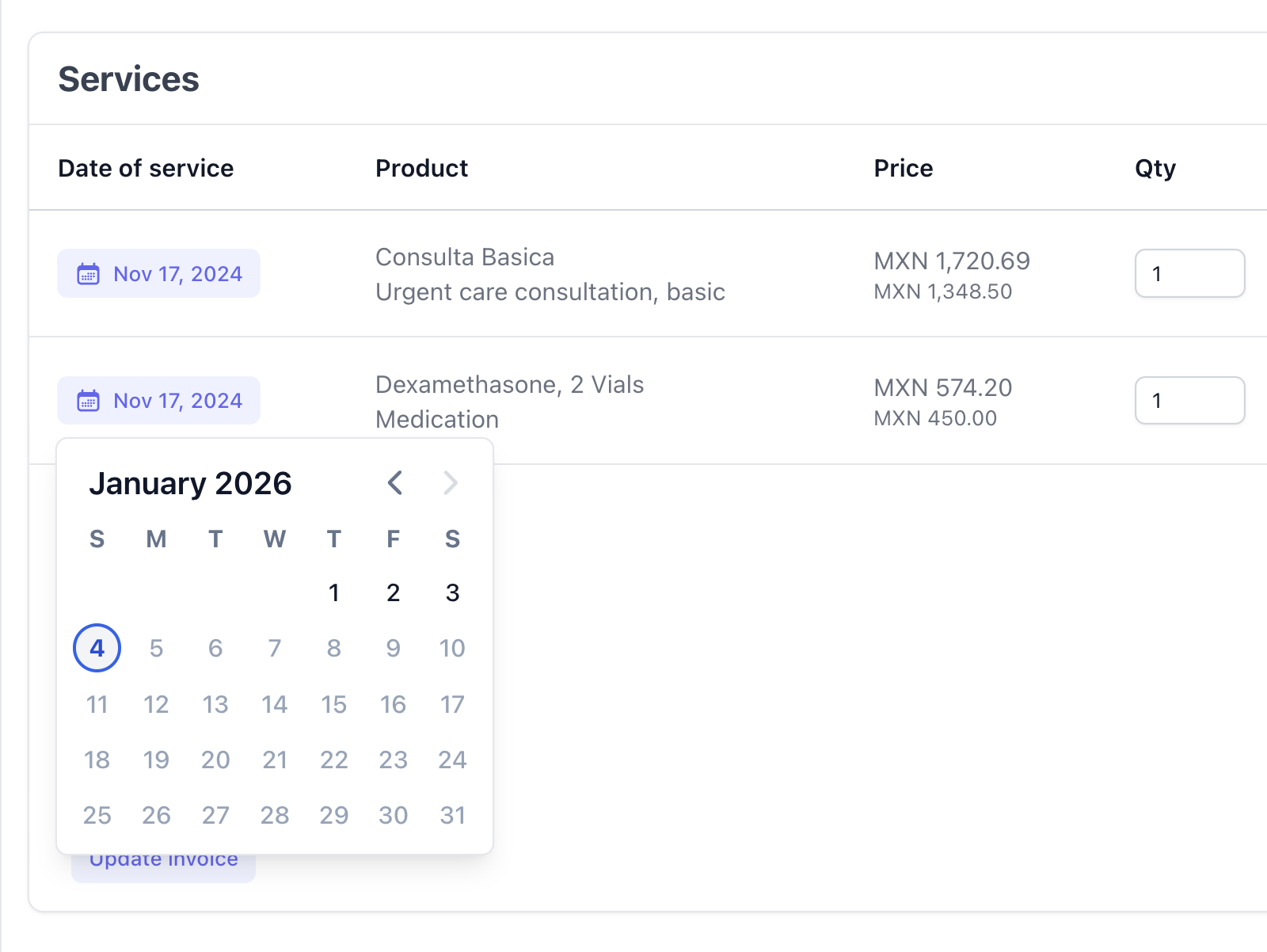The image size is (1267, 952).
Task: Select January 15 in the calendar
Action: coord(333,704)
